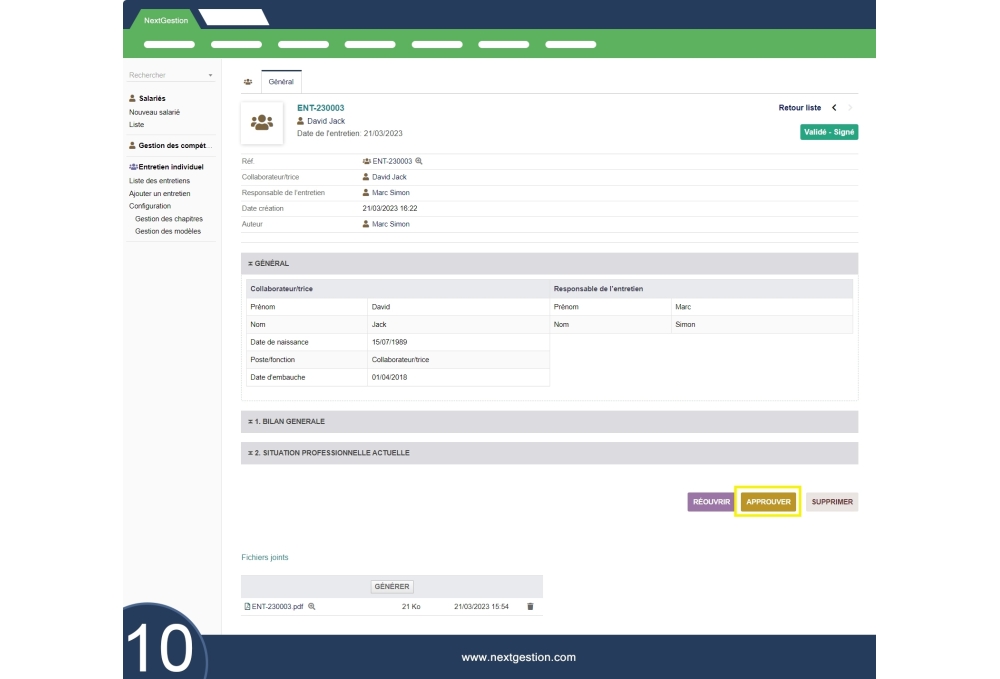Open the Rechercher dropdown arrow
Screen dimensions: 1000x679
pos(210,76)
